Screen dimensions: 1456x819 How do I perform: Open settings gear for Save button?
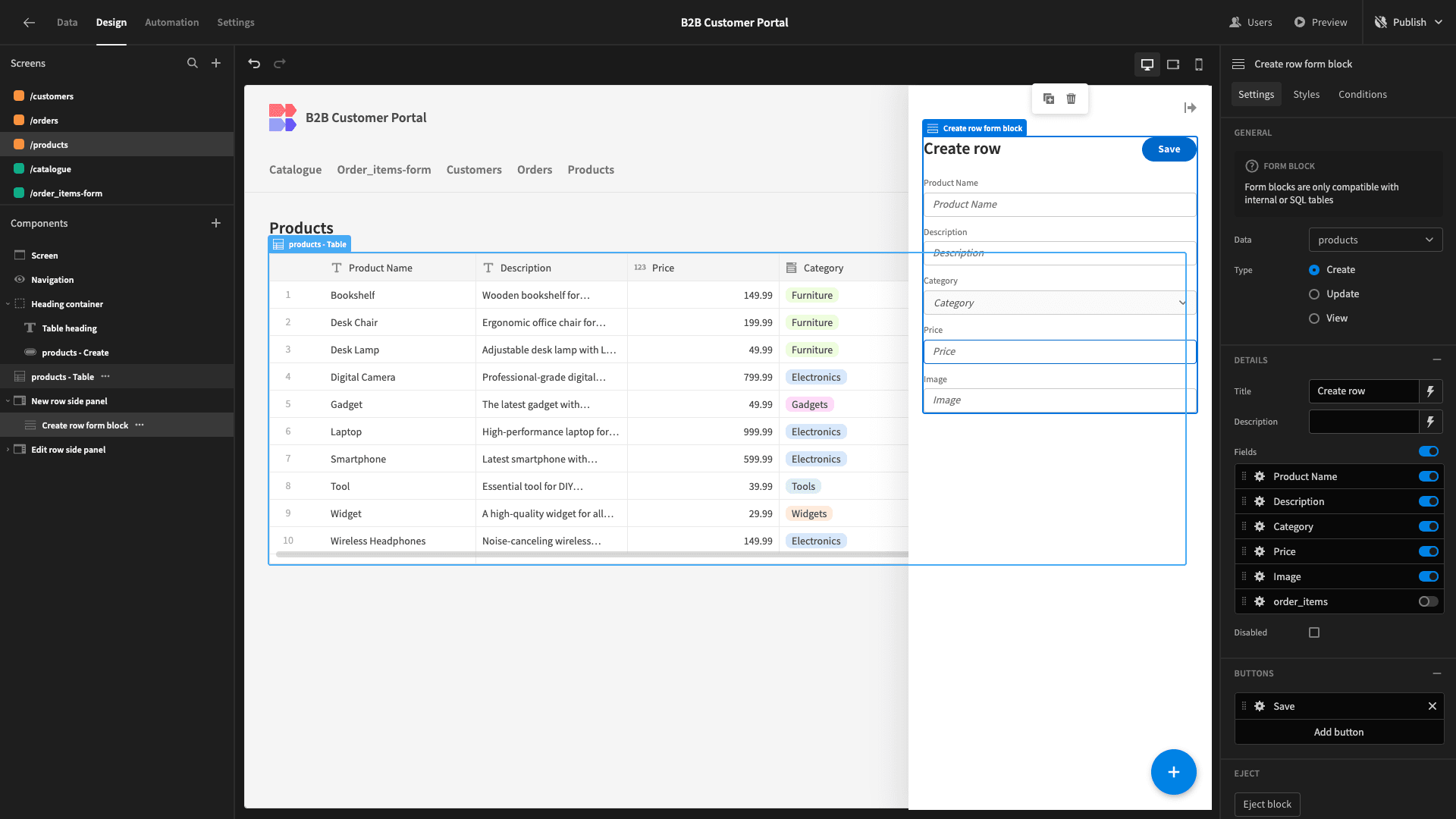pyautogui.click(x=1260, y=706)
